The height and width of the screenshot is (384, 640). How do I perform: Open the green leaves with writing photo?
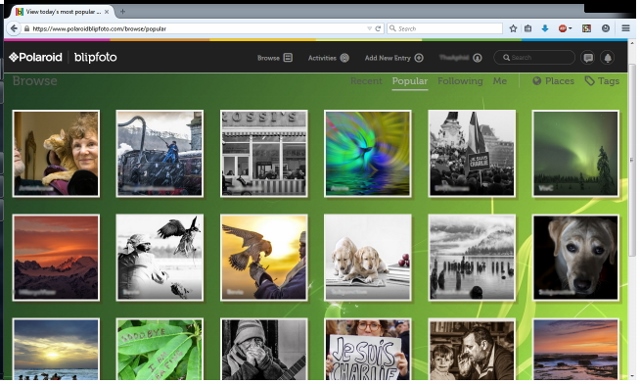point(160,349)
